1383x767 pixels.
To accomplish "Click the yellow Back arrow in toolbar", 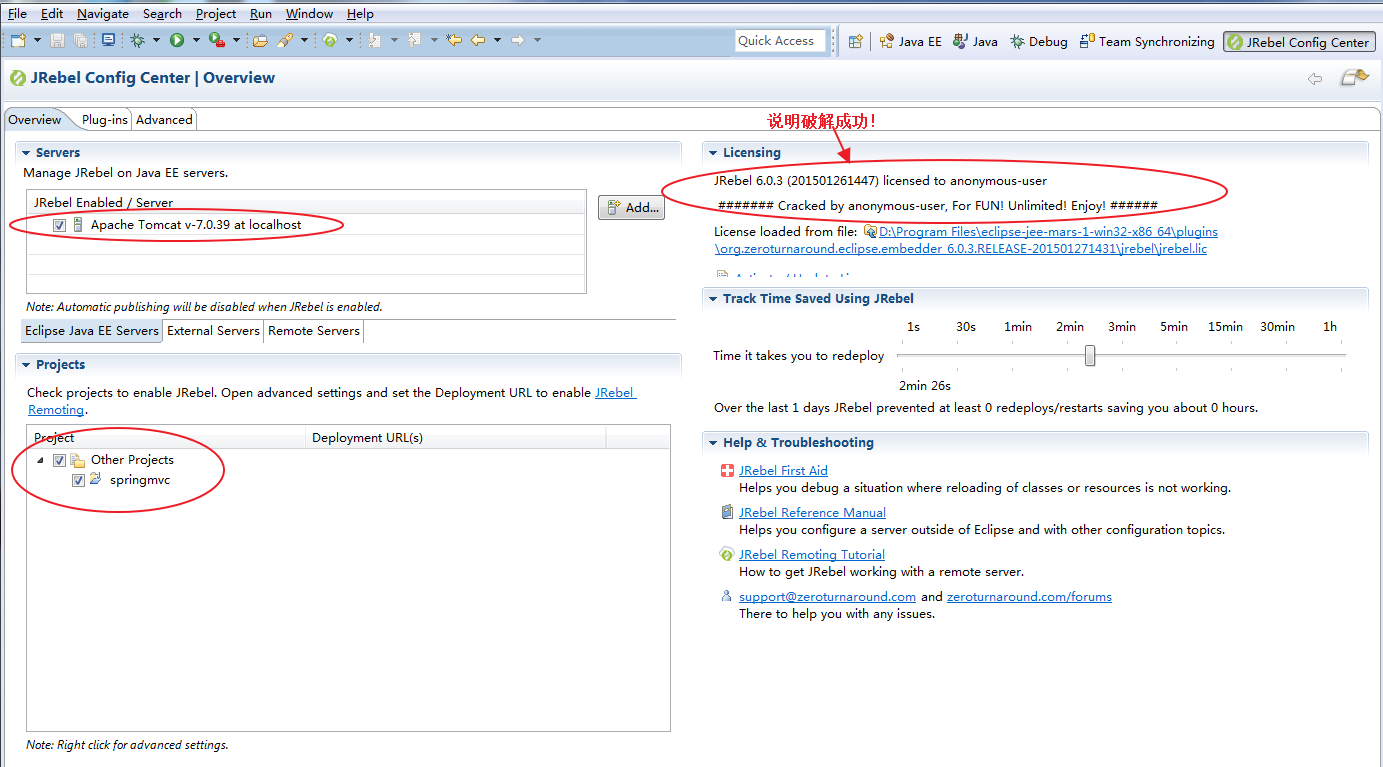I will coord(478,40).
